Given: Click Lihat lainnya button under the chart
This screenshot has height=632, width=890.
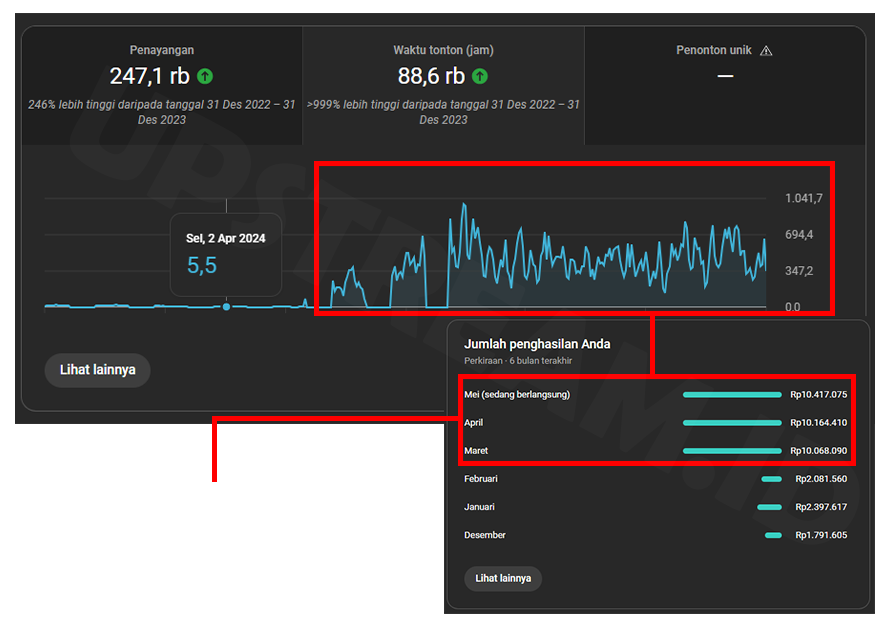Looking at the screenshot, I should coord(97,370).
